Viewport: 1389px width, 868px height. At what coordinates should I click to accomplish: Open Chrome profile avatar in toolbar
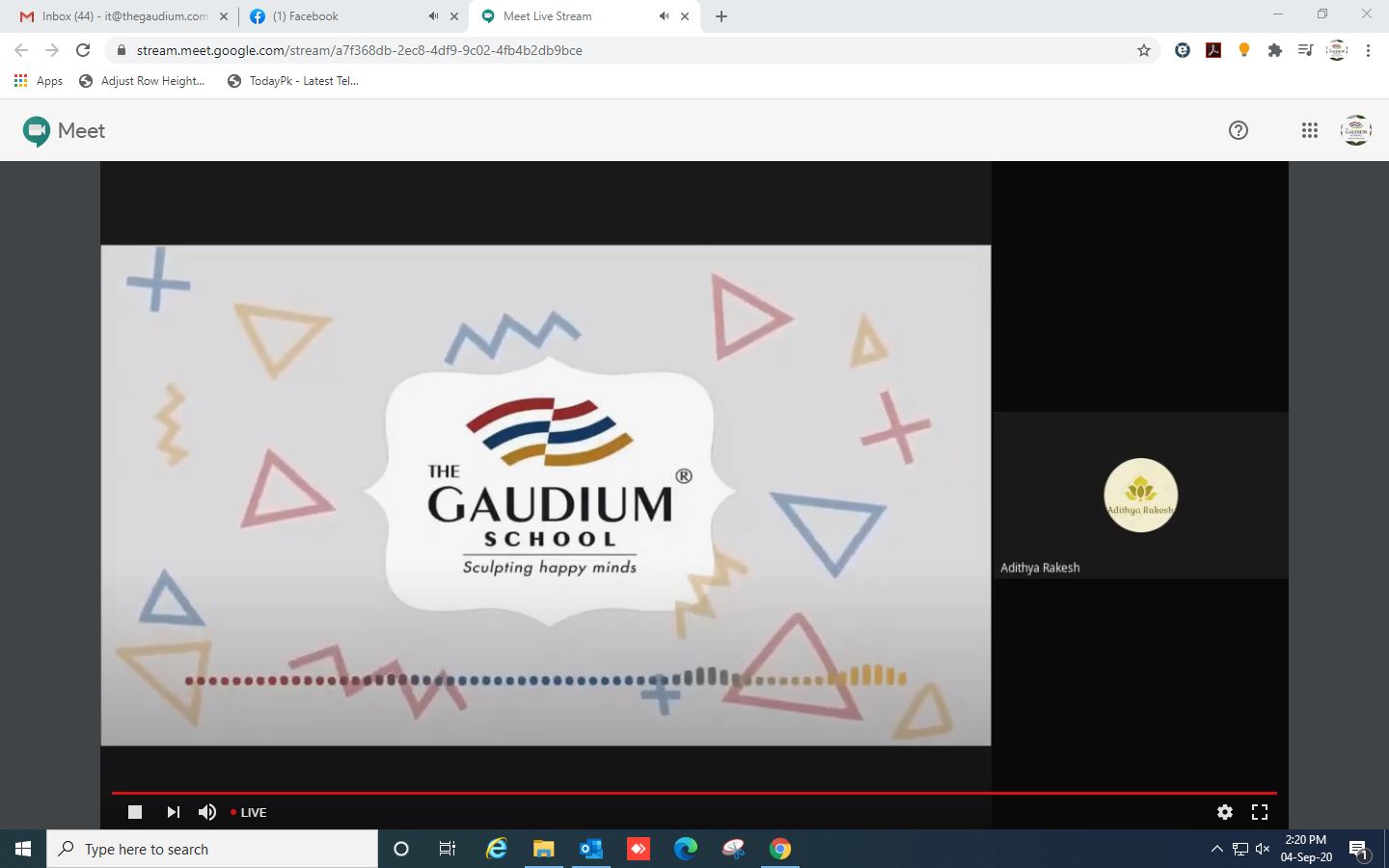(x=1337, y=50)
